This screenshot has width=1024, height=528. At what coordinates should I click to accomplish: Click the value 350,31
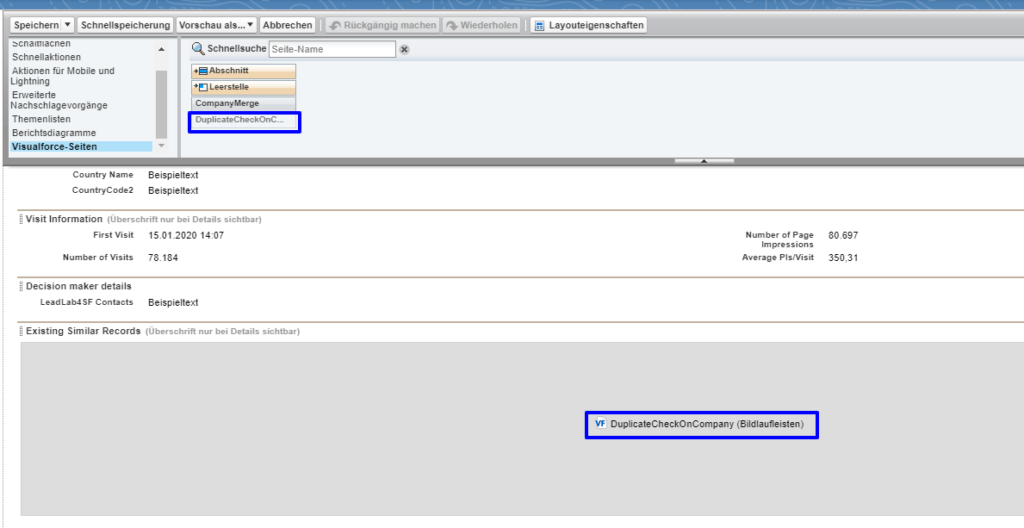[843, 258]
